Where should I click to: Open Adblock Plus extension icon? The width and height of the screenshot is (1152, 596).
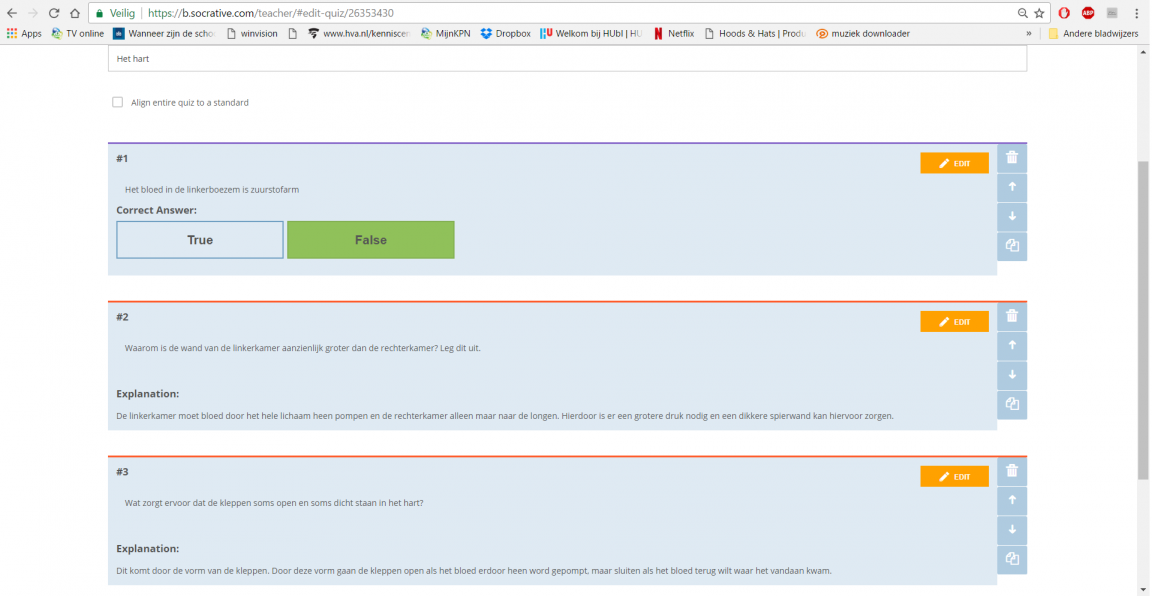pos(1088,13)
